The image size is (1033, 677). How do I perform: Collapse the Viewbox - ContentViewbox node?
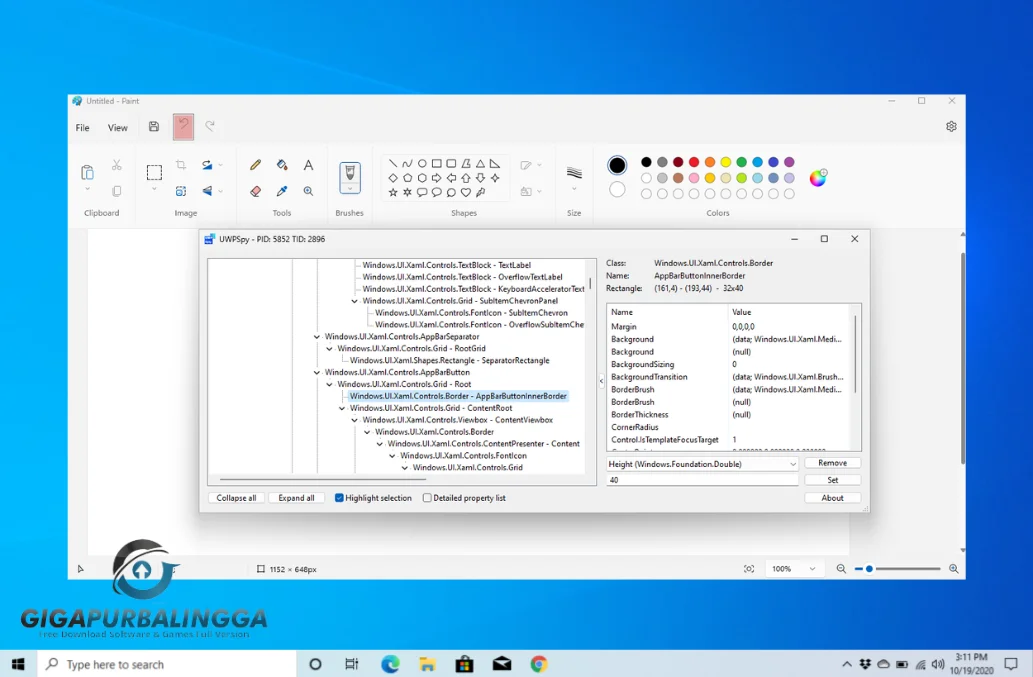tap(355, 420)
